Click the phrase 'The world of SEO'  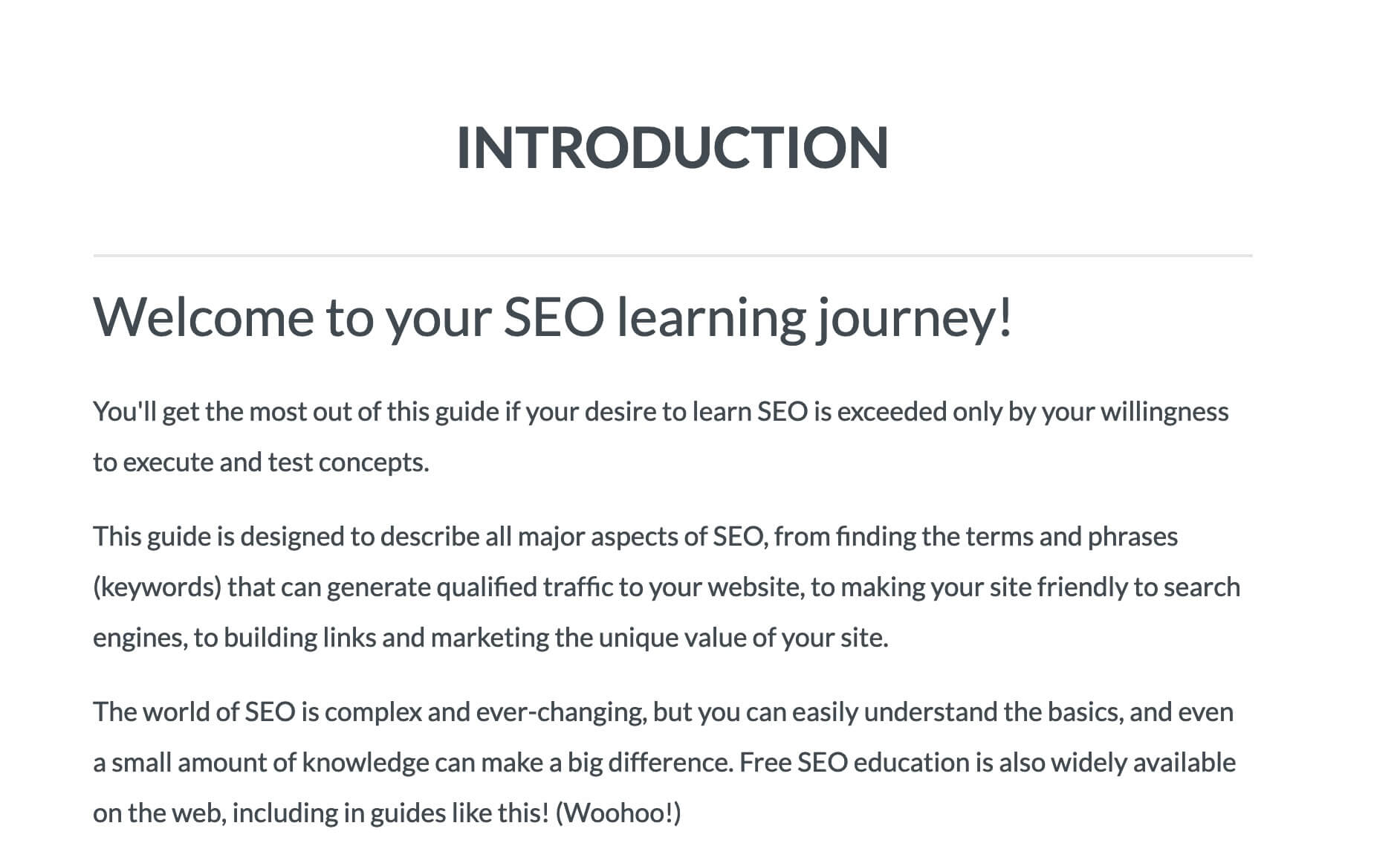click(194, 712)
